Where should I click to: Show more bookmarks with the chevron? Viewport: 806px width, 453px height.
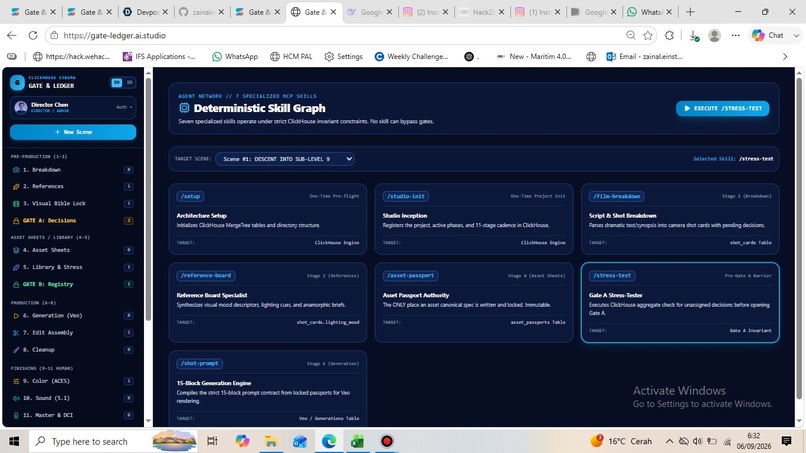click(x=785, y=57)
